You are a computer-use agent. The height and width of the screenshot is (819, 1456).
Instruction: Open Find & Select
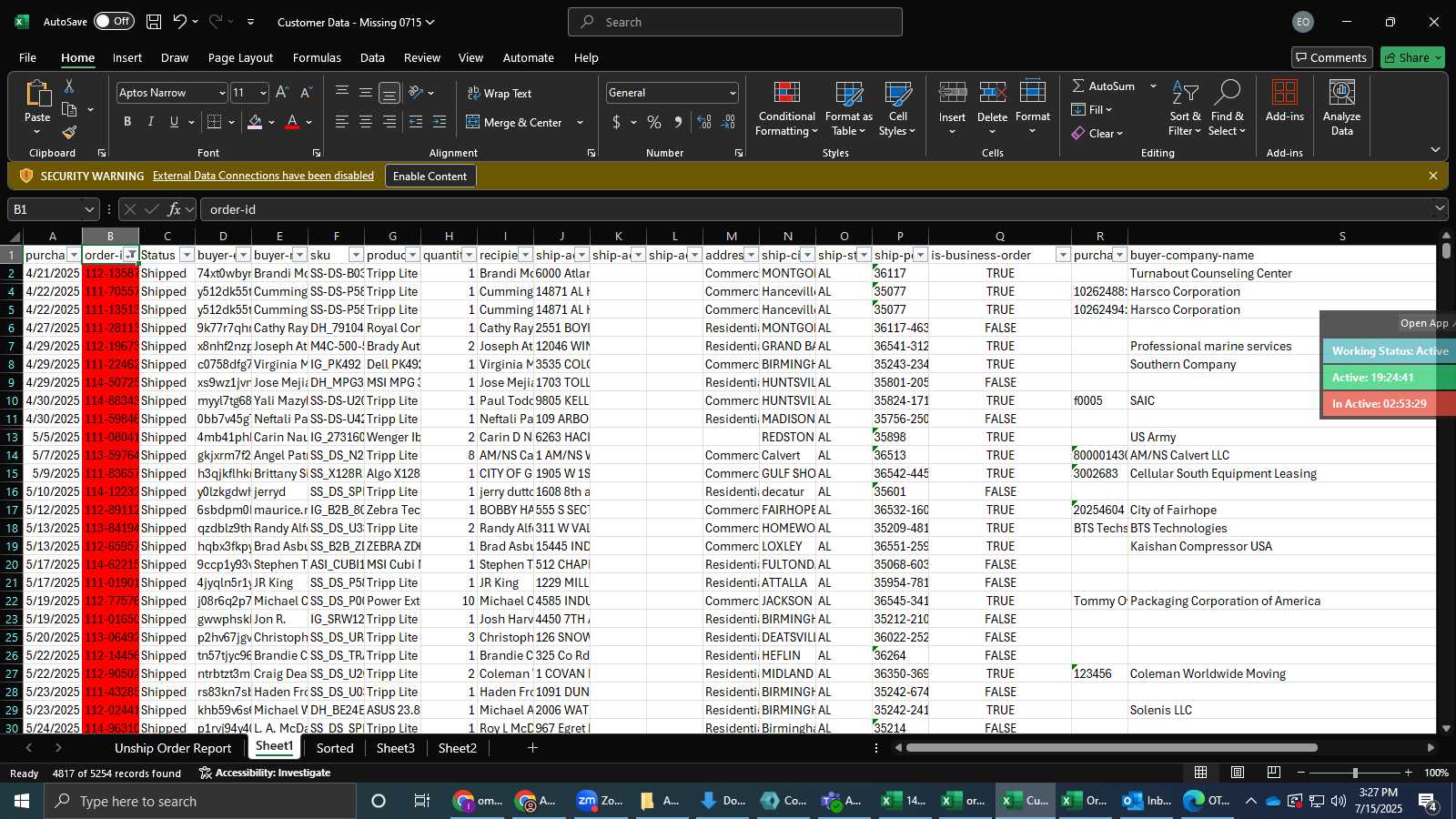click(x=1228, y=108)
